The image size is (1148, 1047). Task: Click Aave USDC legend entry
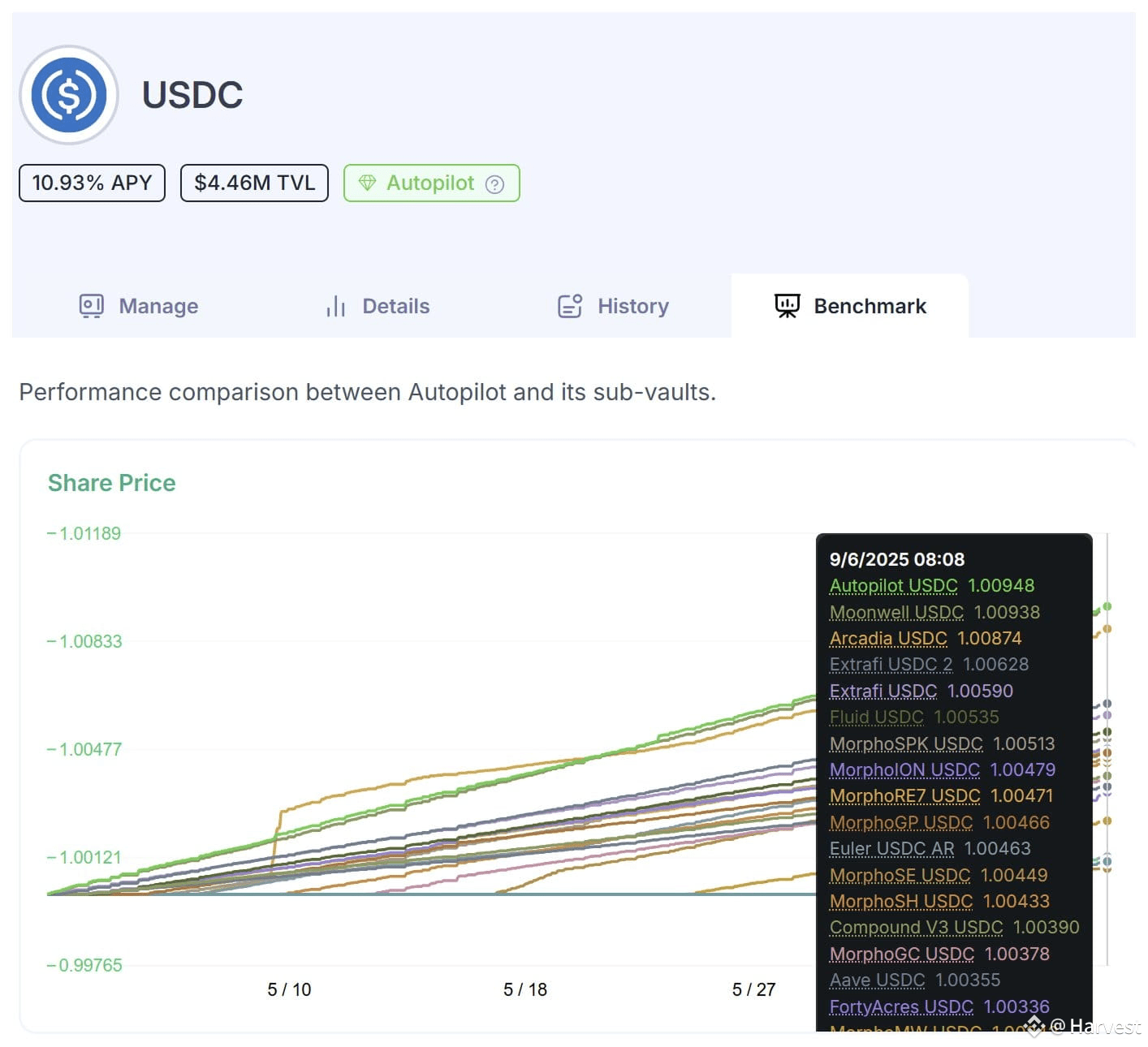click(x=877, y=980)
